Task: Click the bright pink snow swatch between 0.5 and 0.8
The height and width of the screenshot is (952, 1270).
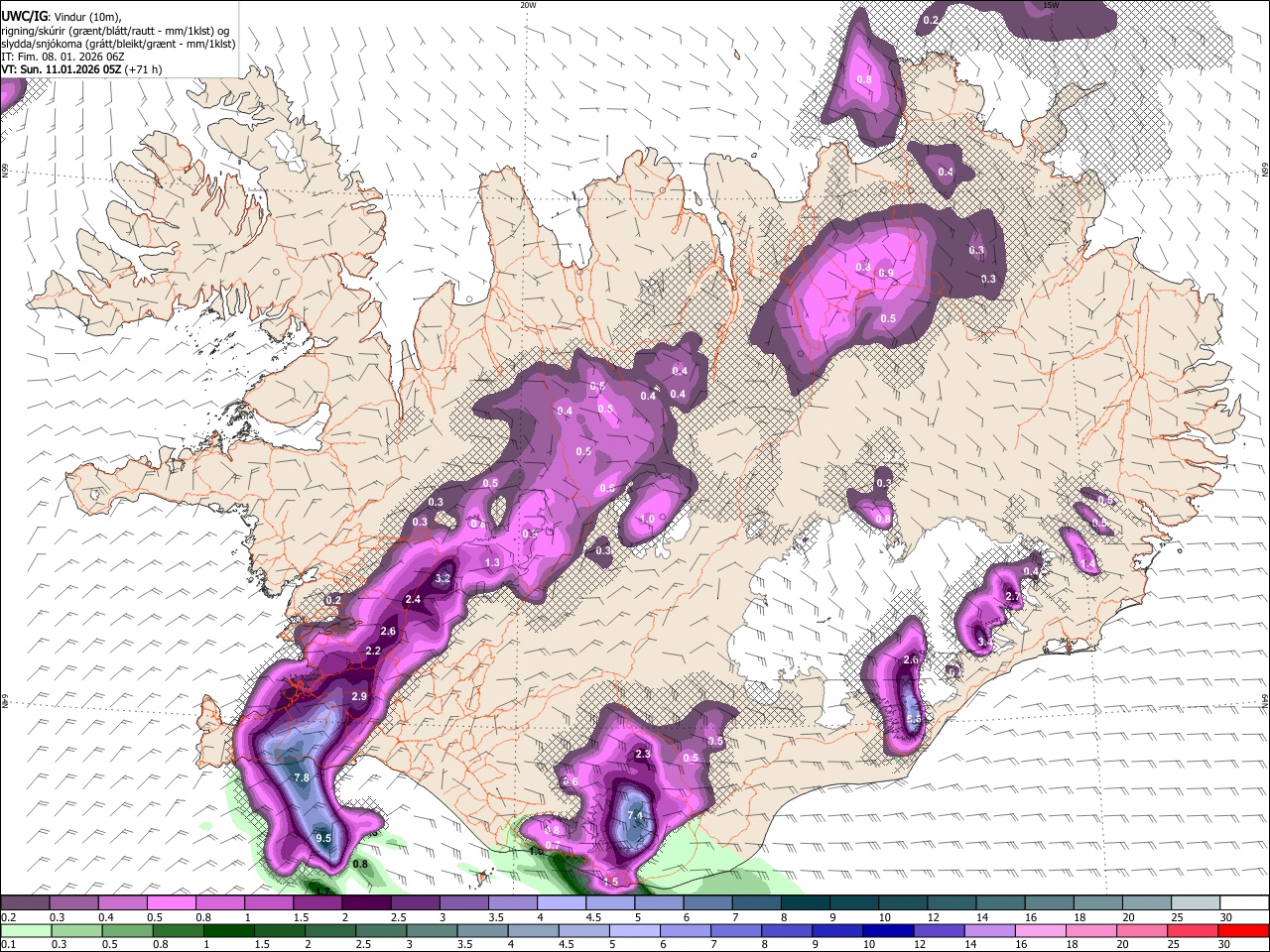Action: tap(171, 903)
